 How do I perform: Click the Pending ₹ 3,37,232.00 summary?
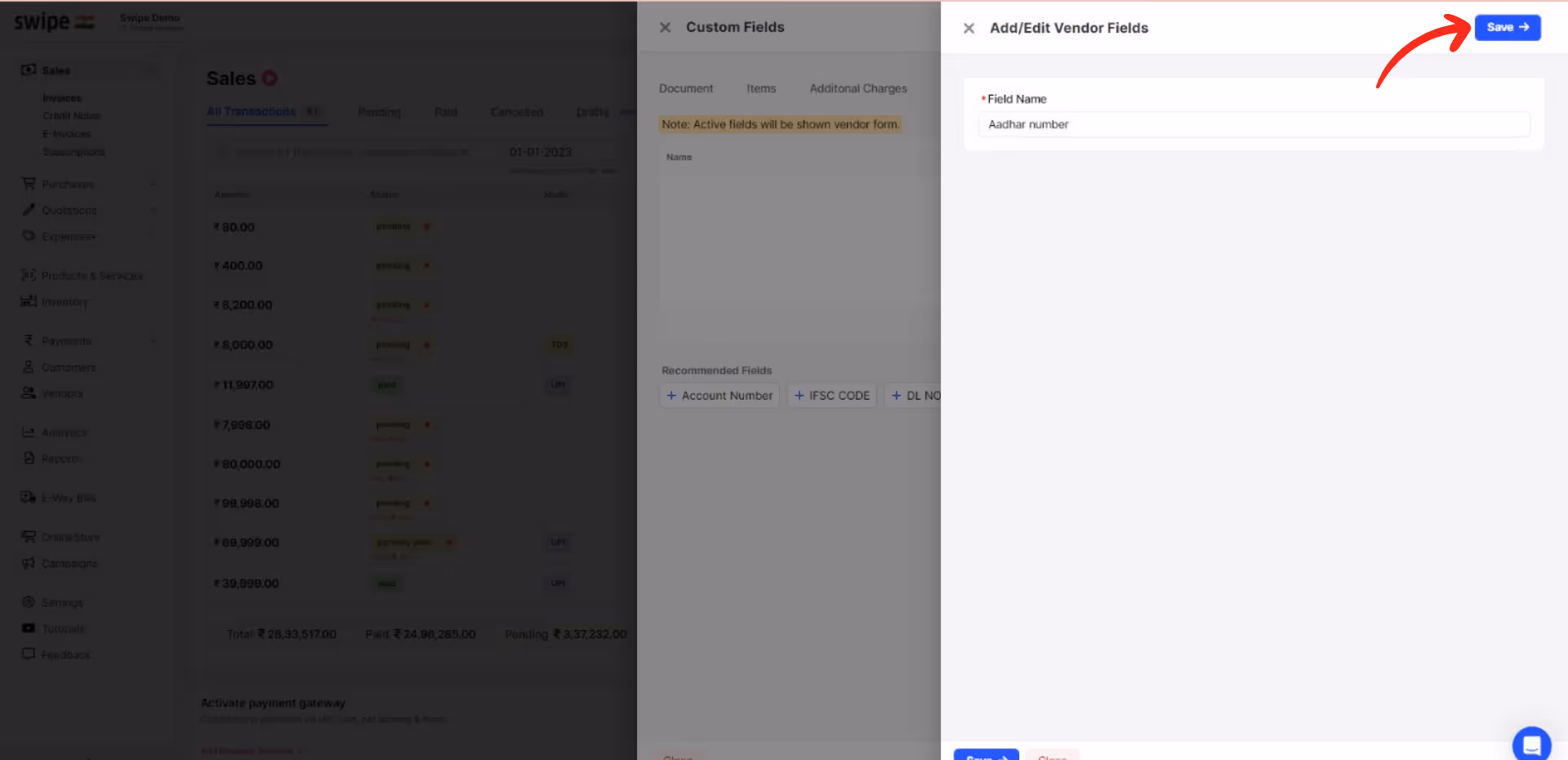tap(566, 634)
